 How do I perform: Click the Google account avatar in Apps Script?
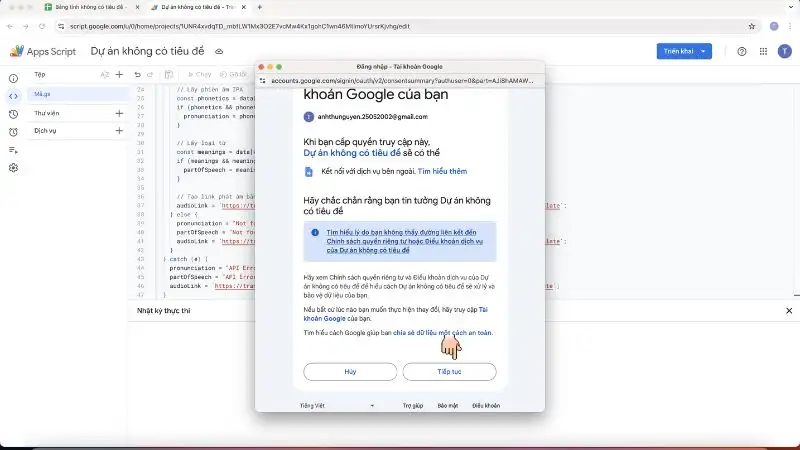[x=785, y=51]
